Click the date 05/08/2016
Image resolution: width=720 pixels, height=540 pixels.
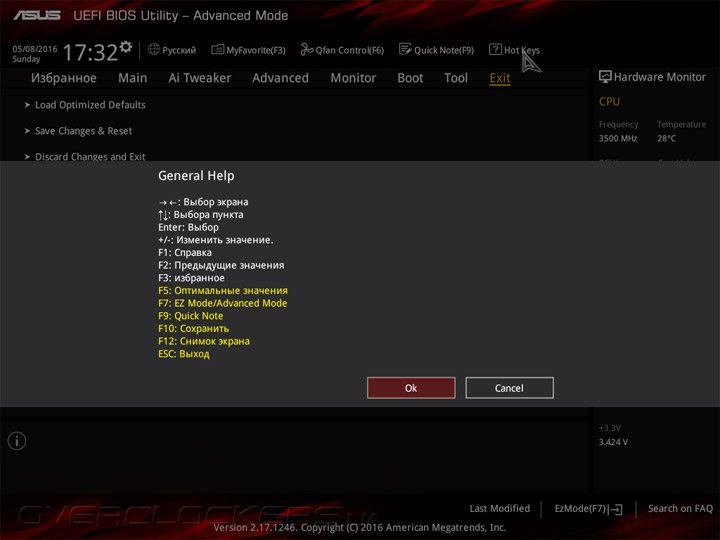[35, 49]
